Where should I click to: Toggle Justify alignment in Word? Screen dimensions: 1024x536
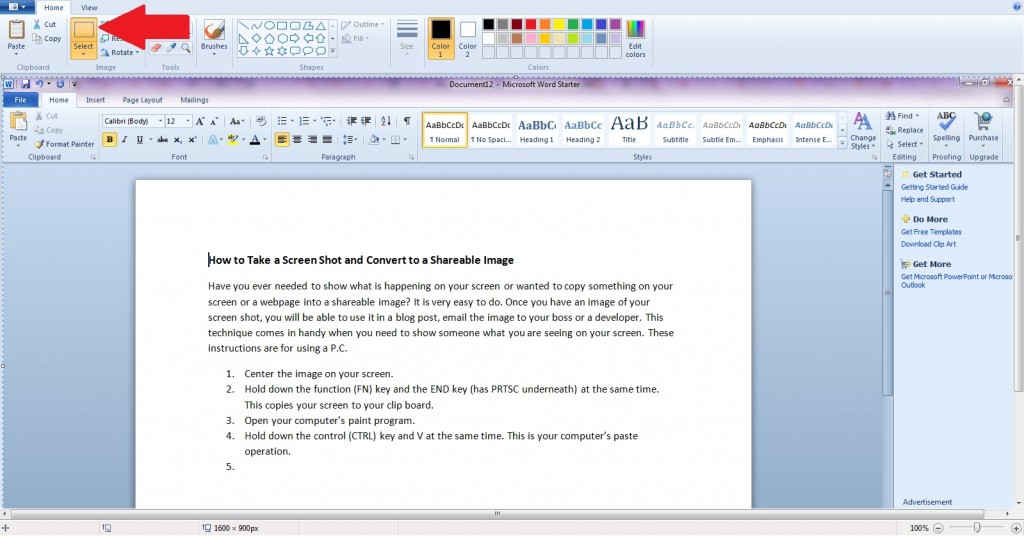pyautogui.click(x=327, y=139)
